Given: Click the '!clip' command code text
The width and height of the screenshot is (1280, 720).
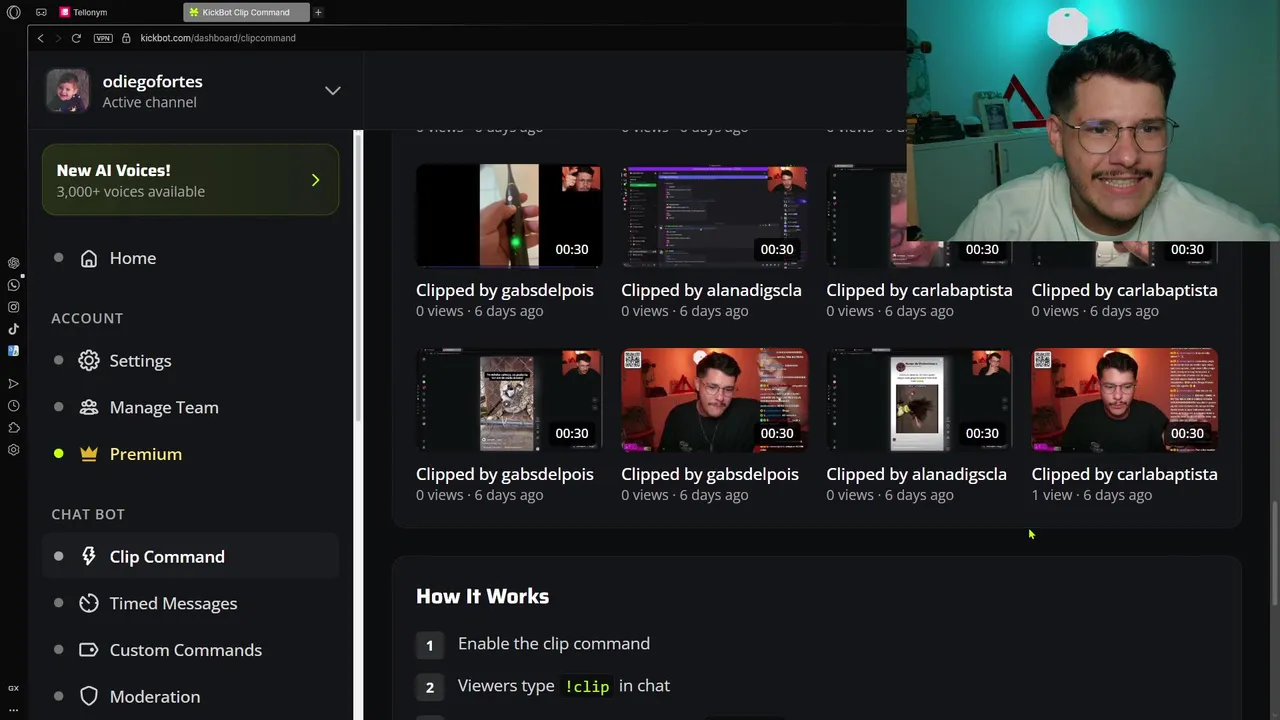Looking at the screenshot, I should coord(587,686).
